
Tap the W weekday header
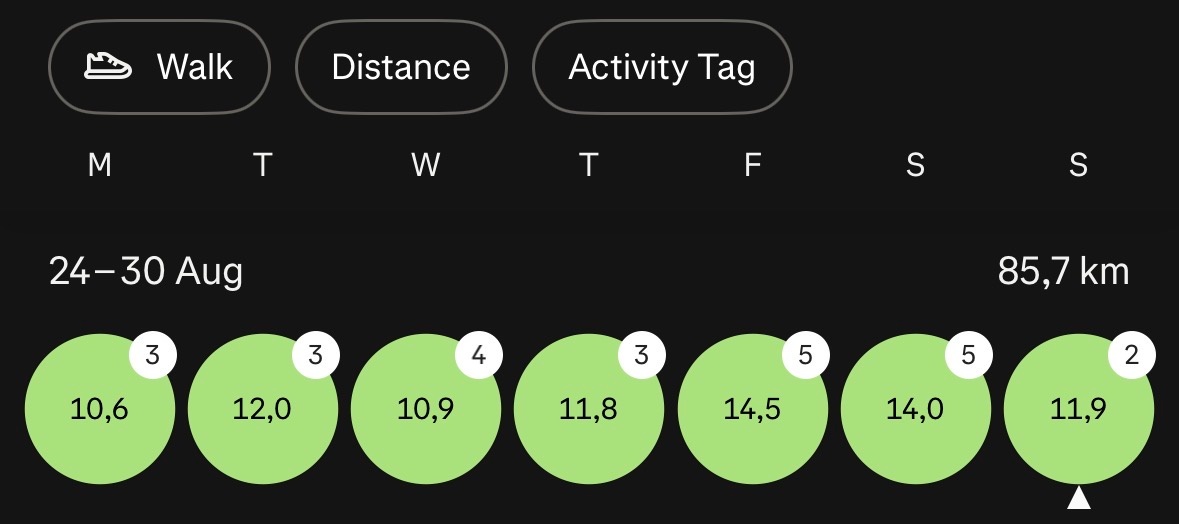[x=426, y=165]
